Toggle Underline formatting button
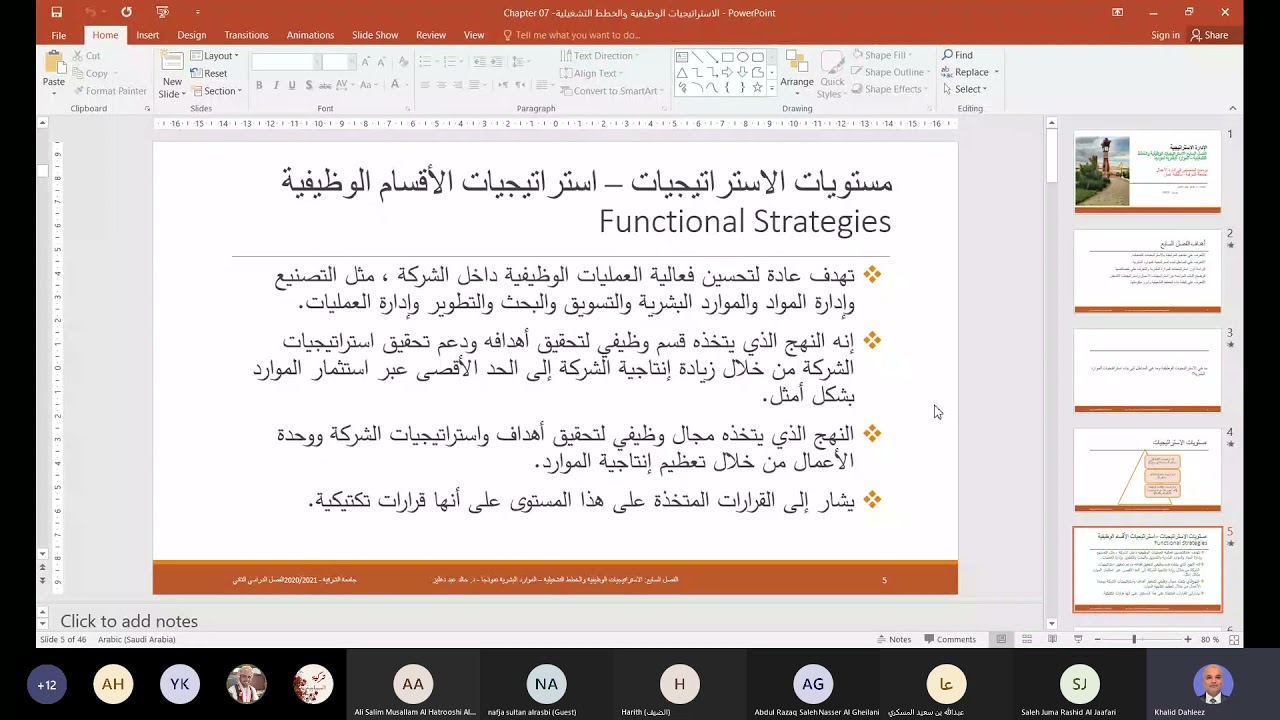 (292, 85)
